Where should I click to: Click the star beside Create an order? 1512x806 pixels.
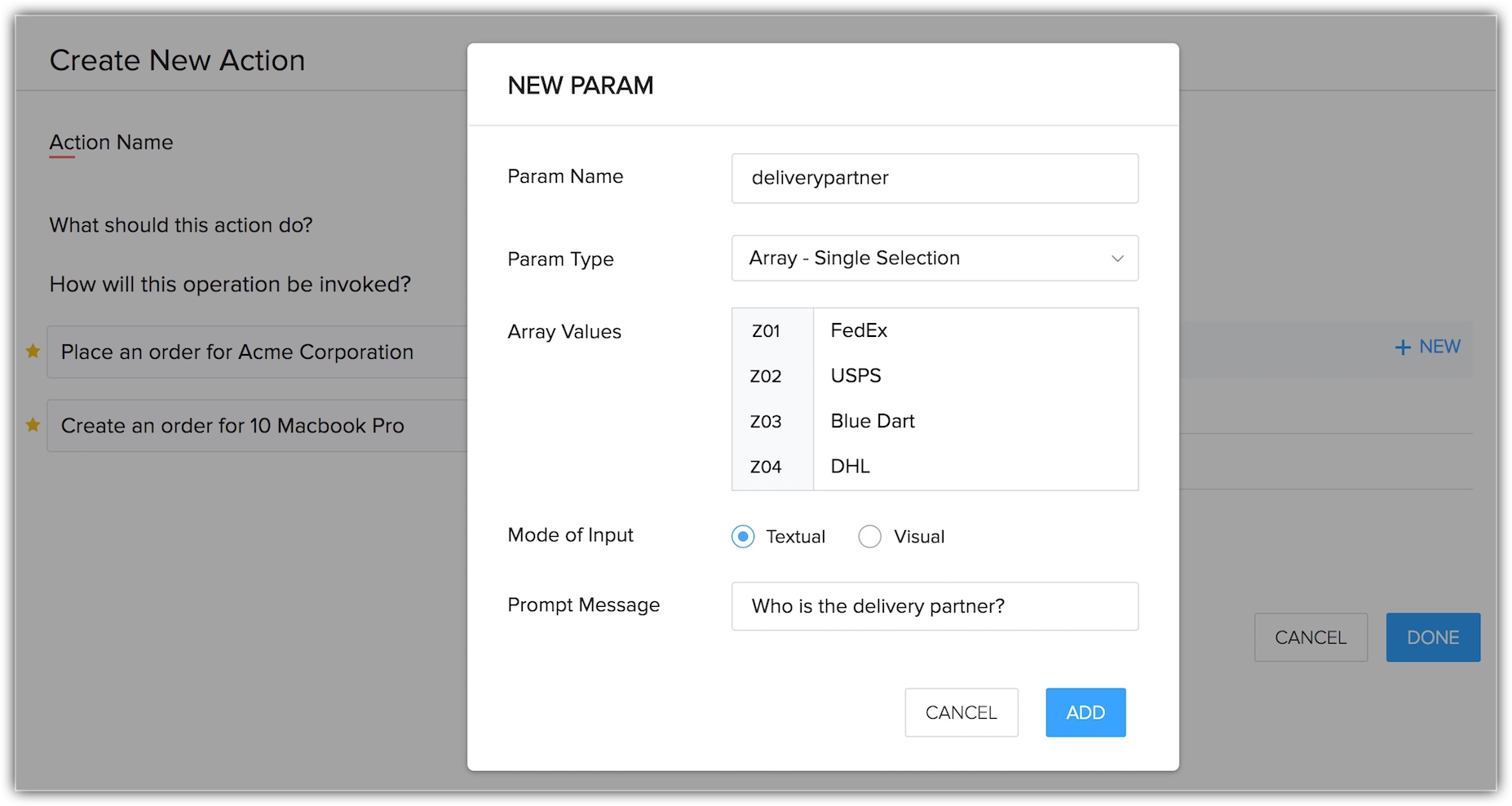coord(33,425)
